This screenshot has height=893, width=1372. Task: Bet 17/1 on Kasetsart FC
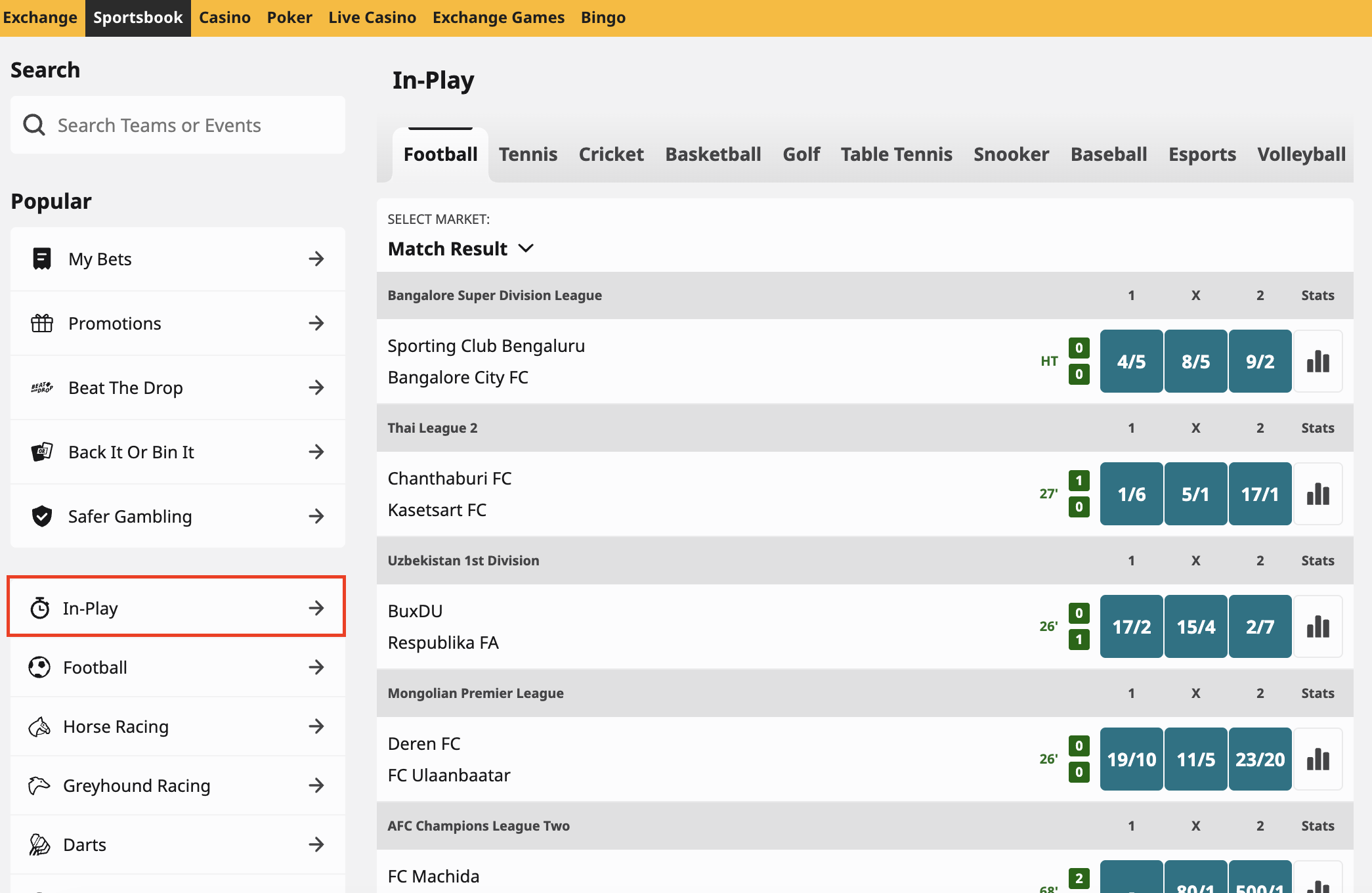[x=1260, y=494]
